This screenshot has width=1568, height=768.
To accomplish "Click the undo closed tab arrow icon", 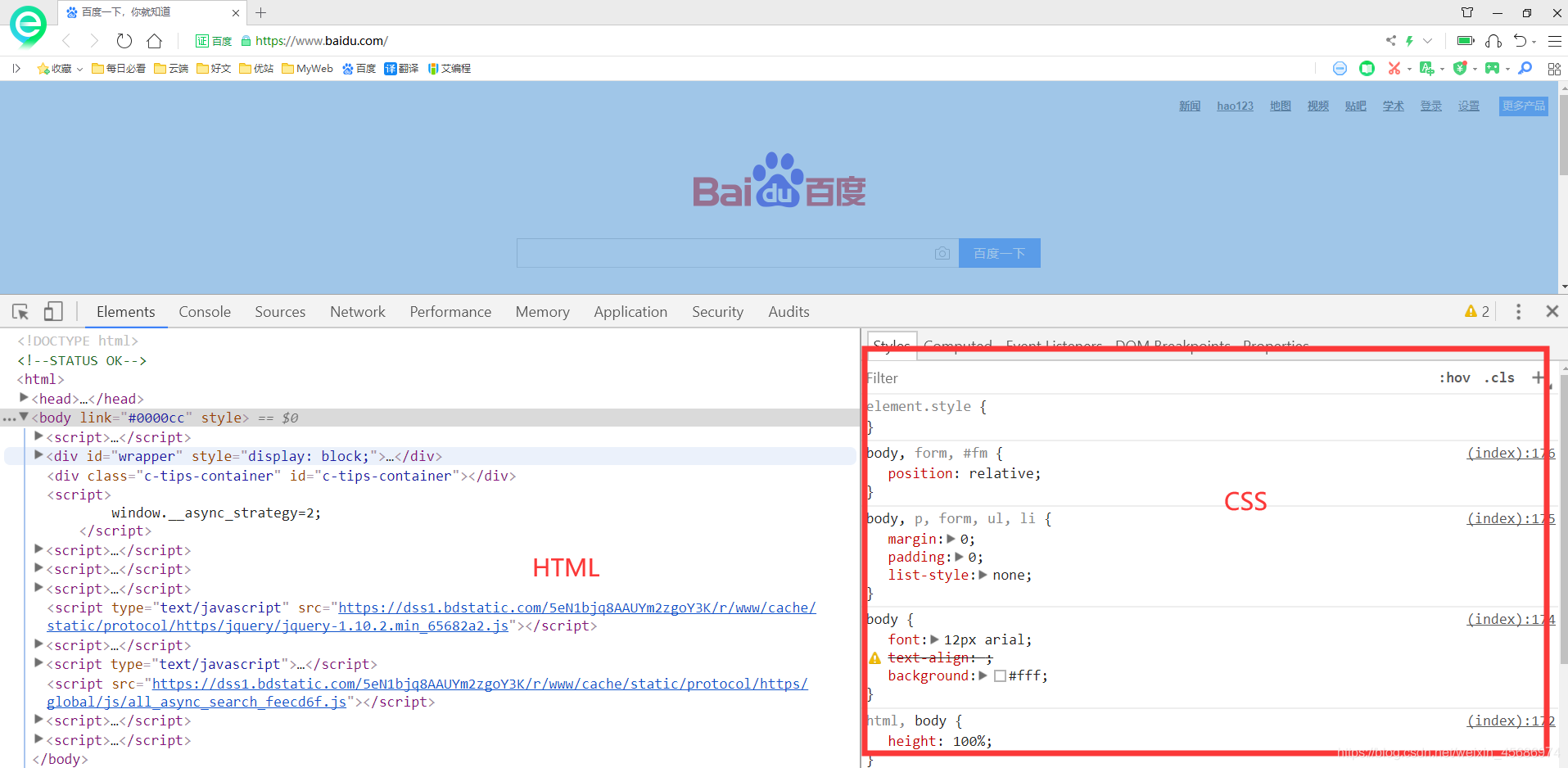I will pos(1521,41).
